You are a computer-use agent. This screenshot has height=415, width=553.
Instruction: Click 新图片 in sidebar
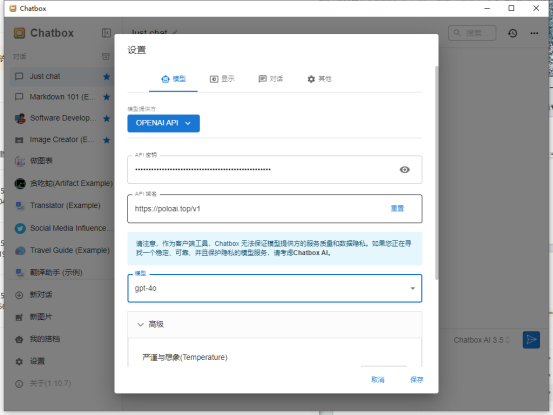tap(41, 317)
